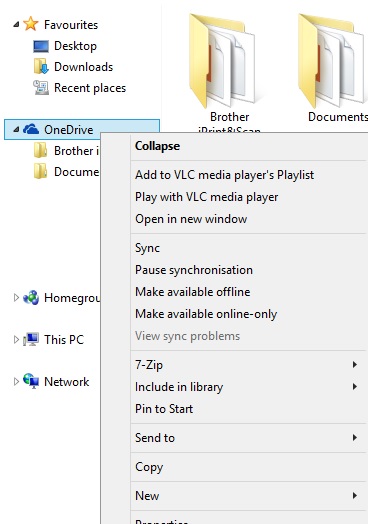This screenshot has height=524, width=368.
Task: Choose Collapse in the context menu
Action: pyautogui.click(x=157, y=146)
